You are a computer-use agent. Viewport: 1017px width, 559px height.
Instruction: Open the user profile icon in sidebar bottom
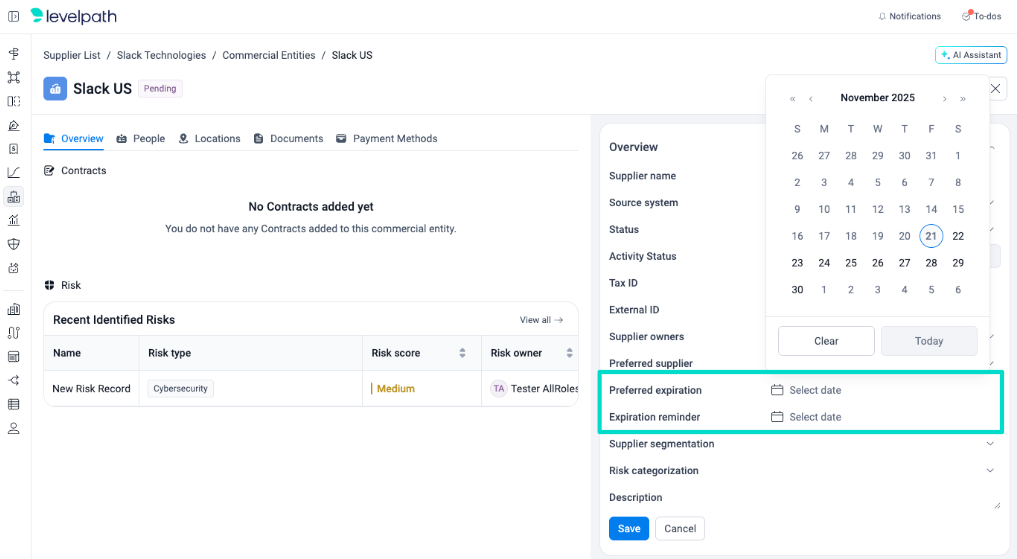13,428
